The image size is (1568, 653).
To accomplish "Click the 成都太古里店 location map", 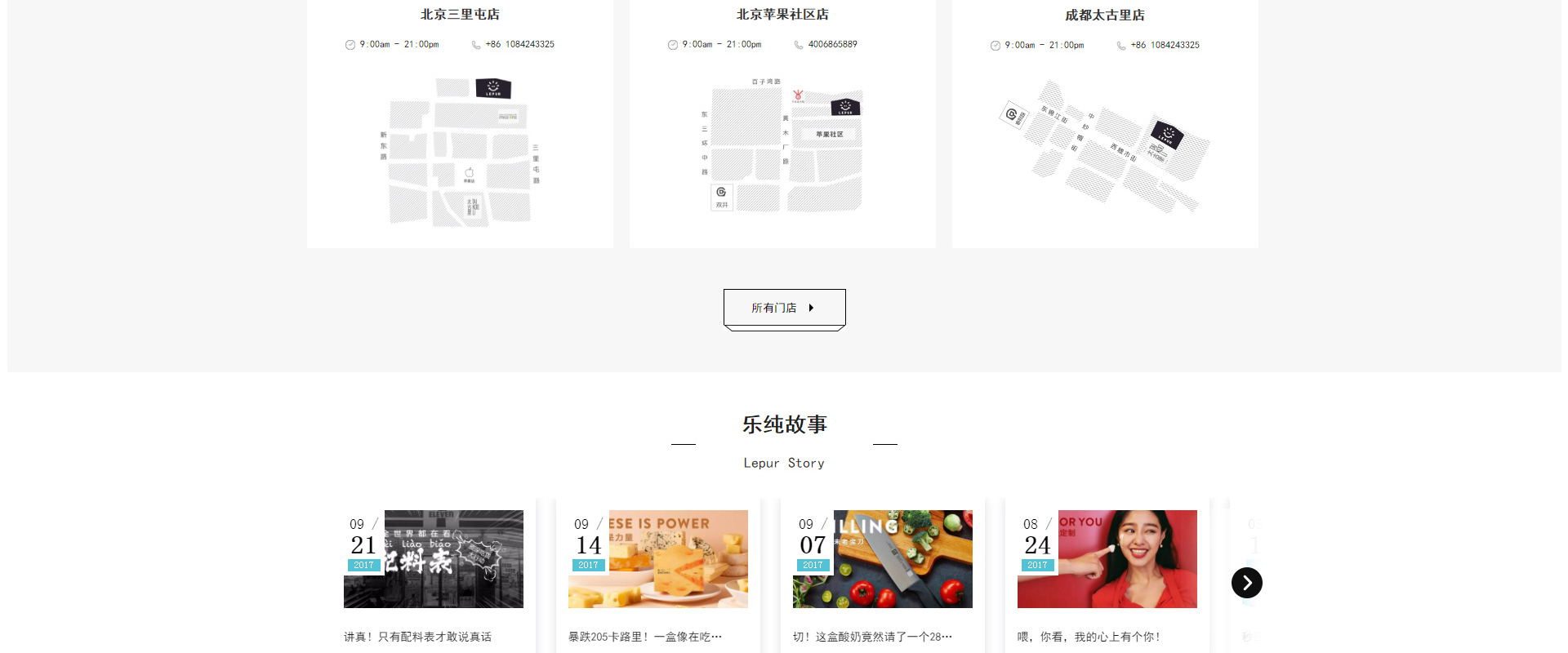I will (1105, 147).
